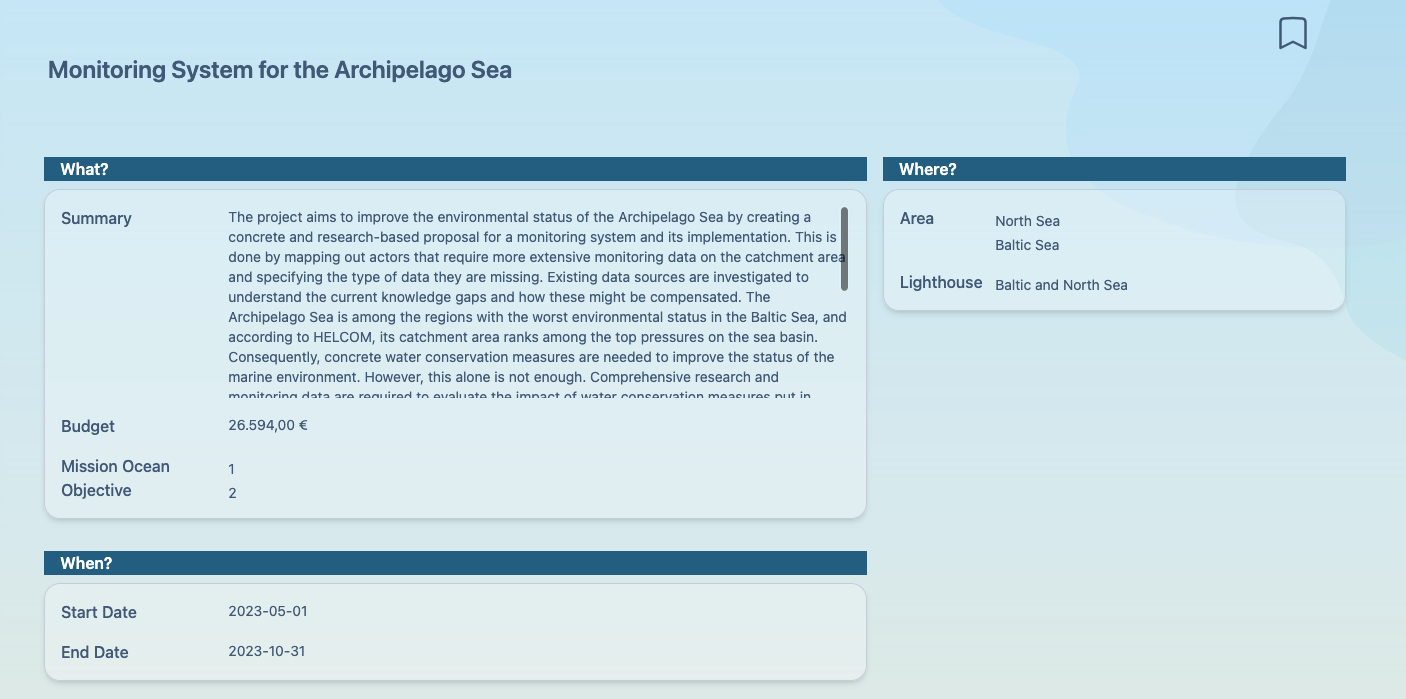Click the summary text scrollbar thumb

[x=844, y=249]
